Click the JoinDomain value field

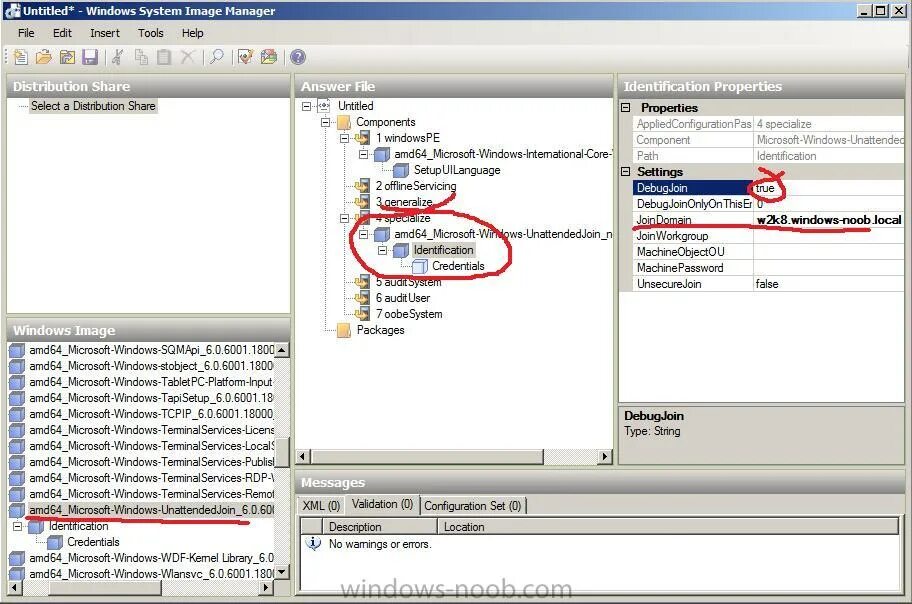point(828,220)
